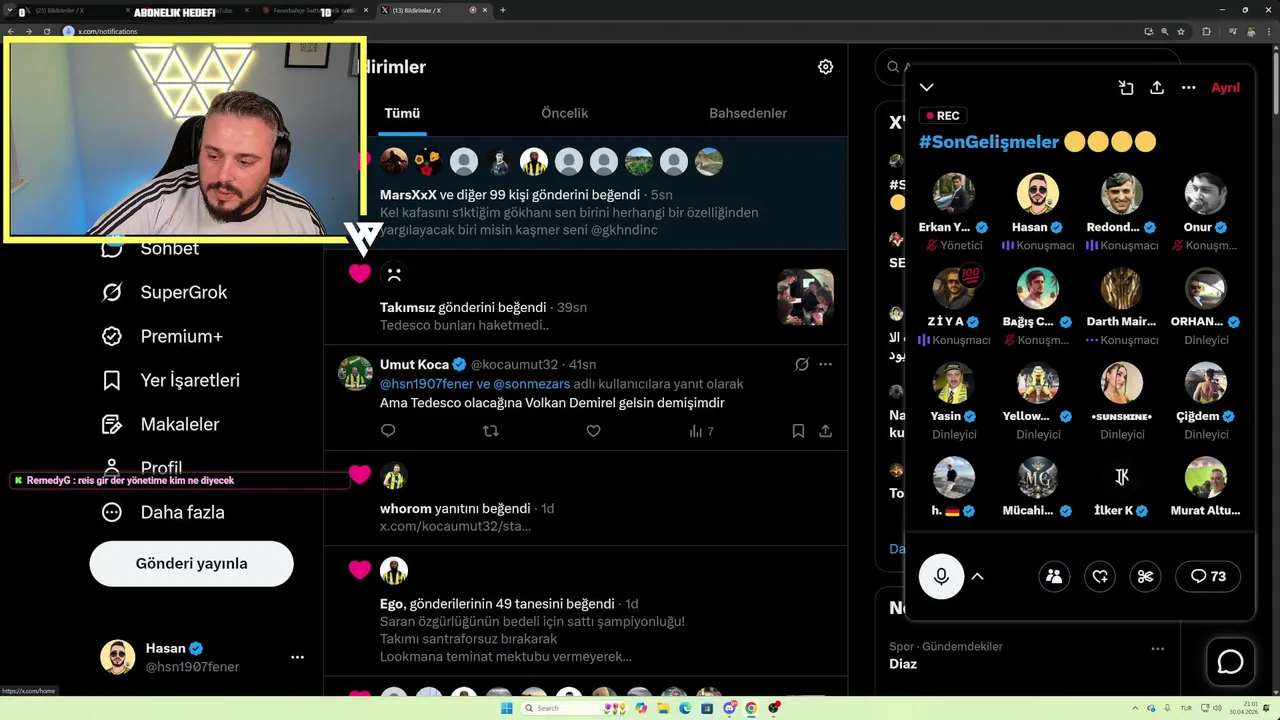The height and width of the screenshot is (720, 1280).
Task: Open Yer İşaretleri bookmarks
Action: tap(170, 380)
